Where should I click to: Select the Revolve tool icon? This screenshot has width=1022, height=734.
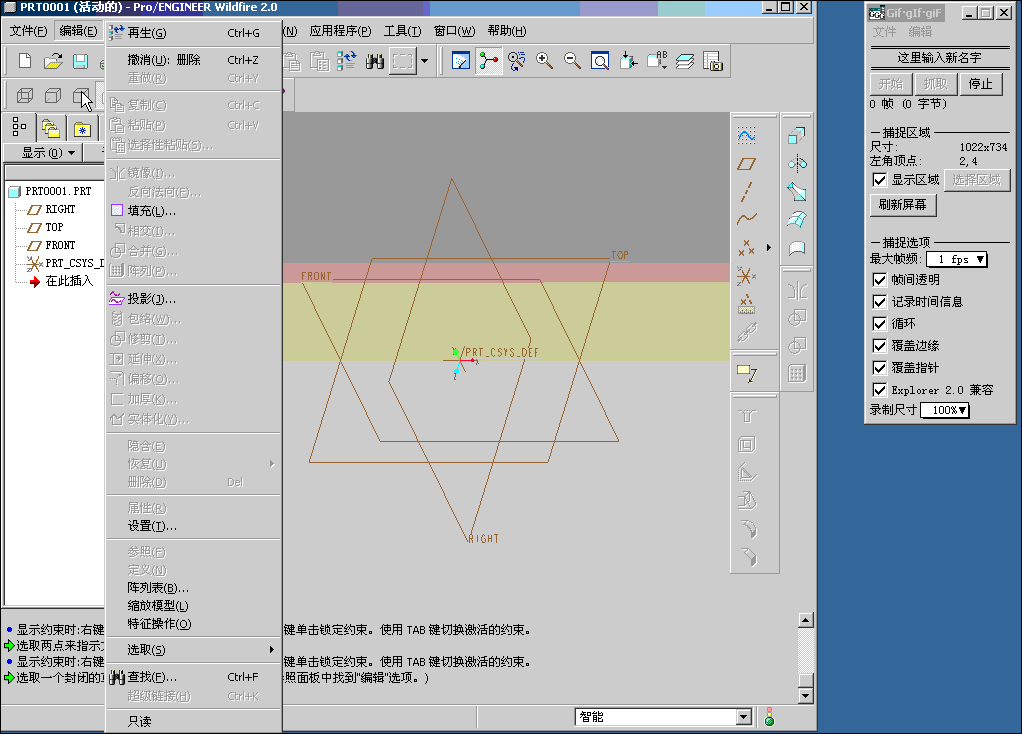pos(796,164)
